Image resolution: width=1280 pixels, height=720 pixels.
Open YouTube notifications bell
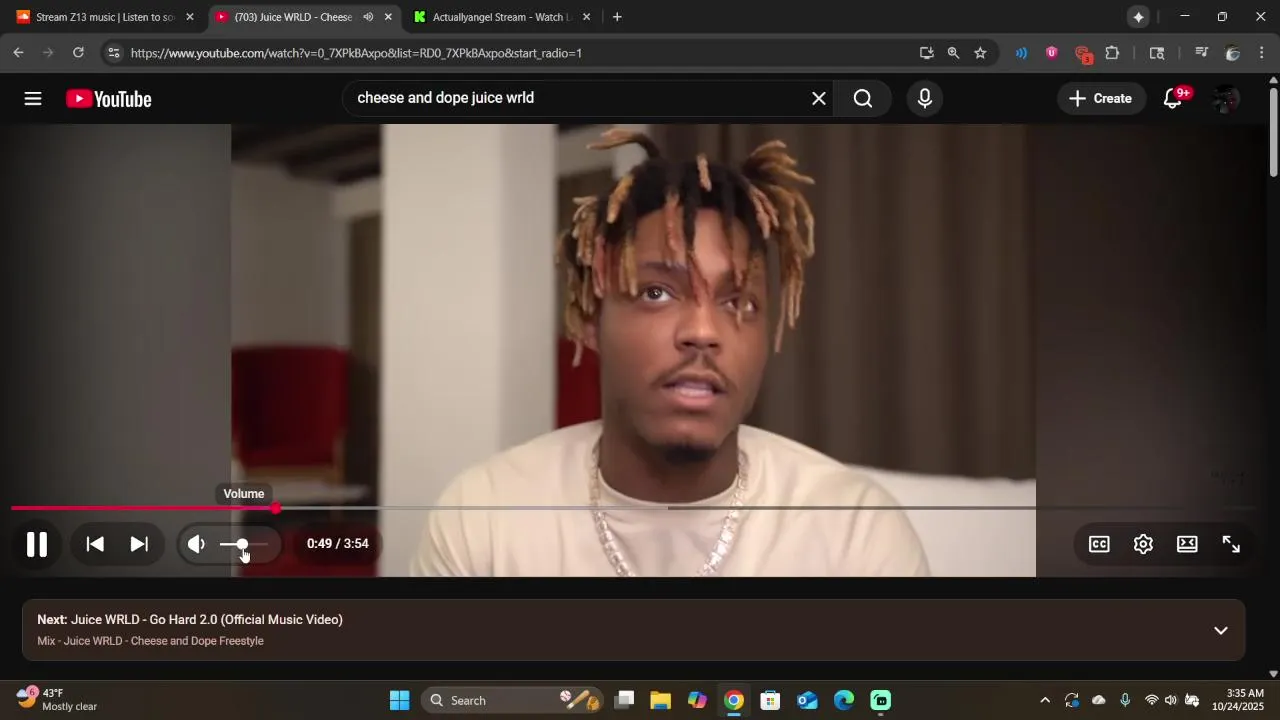tap(1174, 98)
